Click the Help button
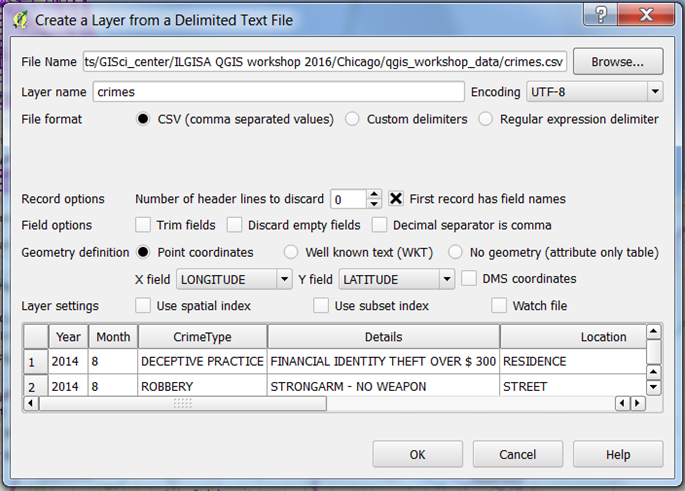This screenshot has height=491, width=685. [x=618, y=454]
